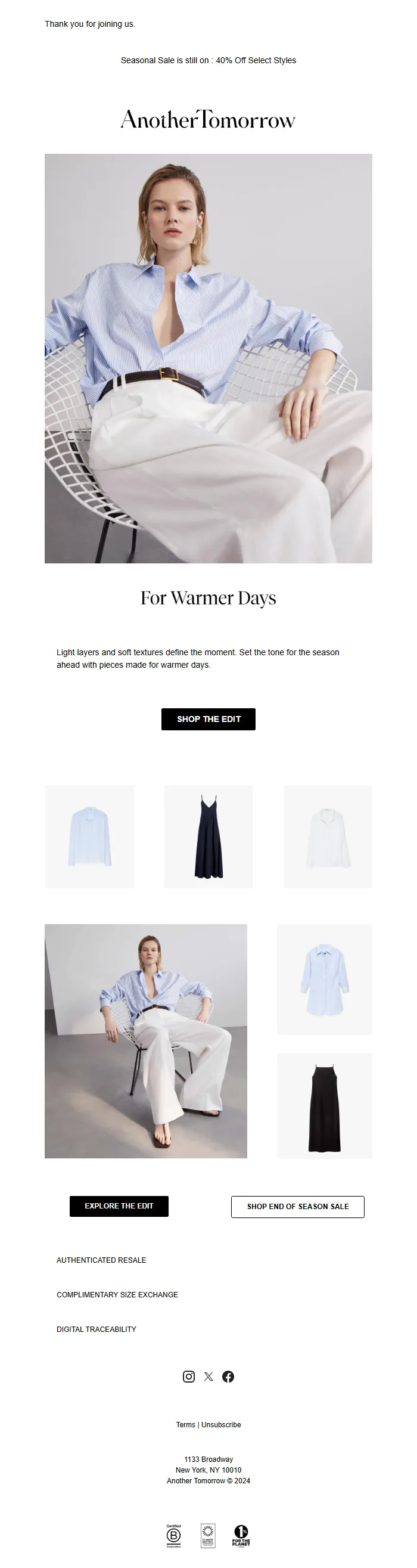Open the Terms link

pos(185,1424)
